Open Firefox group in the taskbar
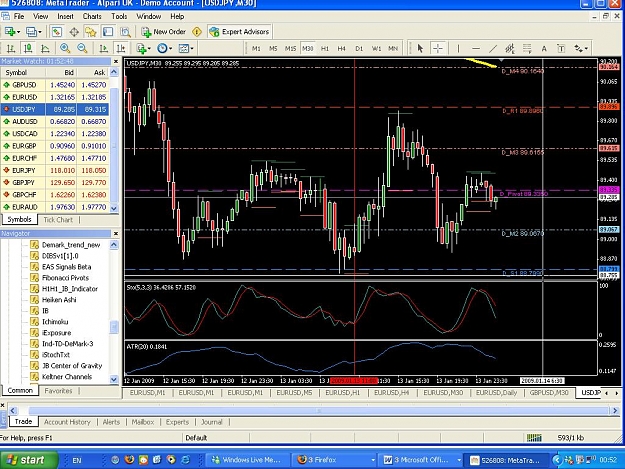This screenshot has width=625, height=469. pyautogui.click(x=336, y=460)
